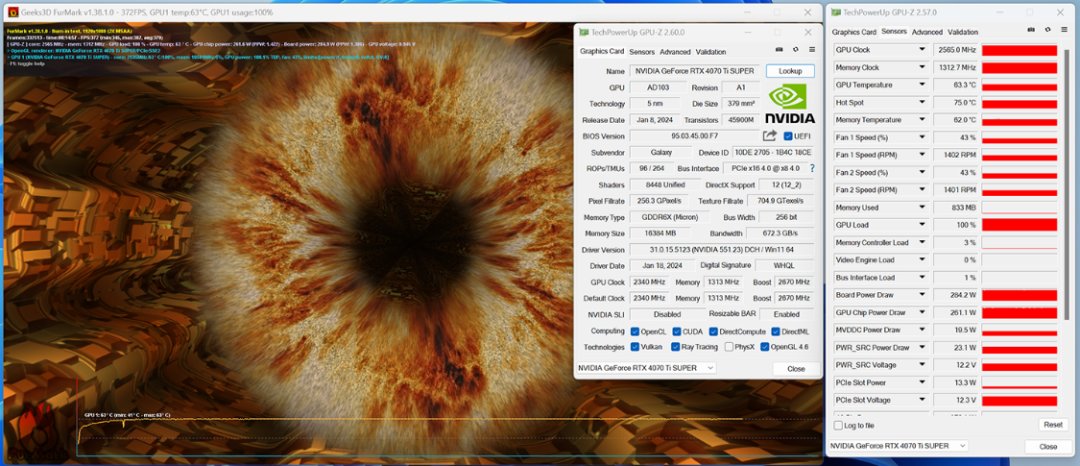Viewport: 1080px width, 466px height.
Task: Click the BIOS share/export icon
Action: [x=769, y=136]
